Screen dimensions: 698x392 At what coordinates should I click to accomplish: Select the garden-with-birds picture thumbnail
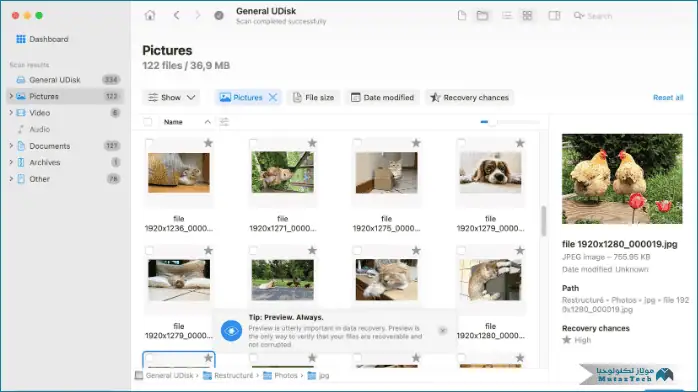tap(283, 280)
